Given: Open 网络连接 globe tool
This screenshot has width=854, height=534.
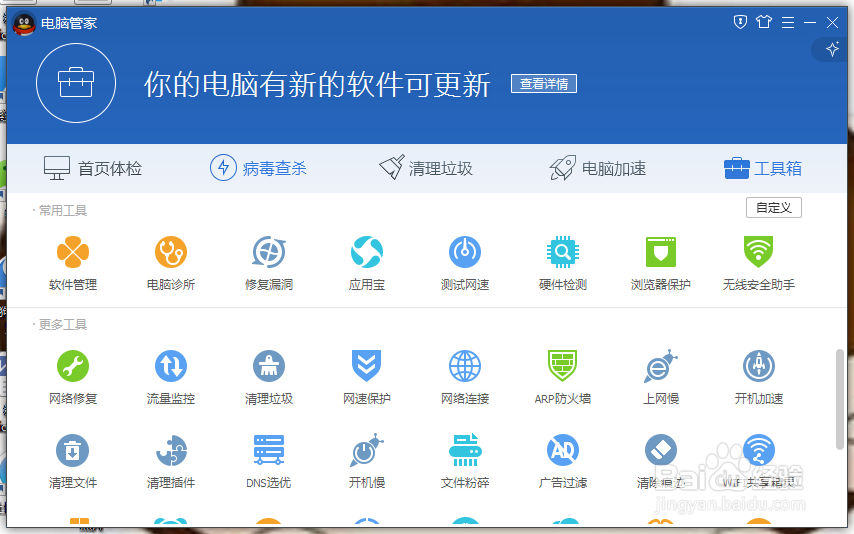Looking at the screenshot, I should coord(465,378).
